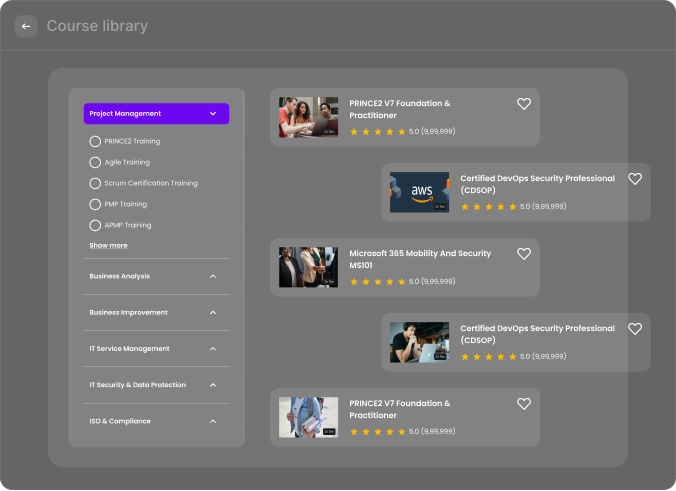
Task: Select Scrum Certification Training radio button
Action: coord(95,184)
